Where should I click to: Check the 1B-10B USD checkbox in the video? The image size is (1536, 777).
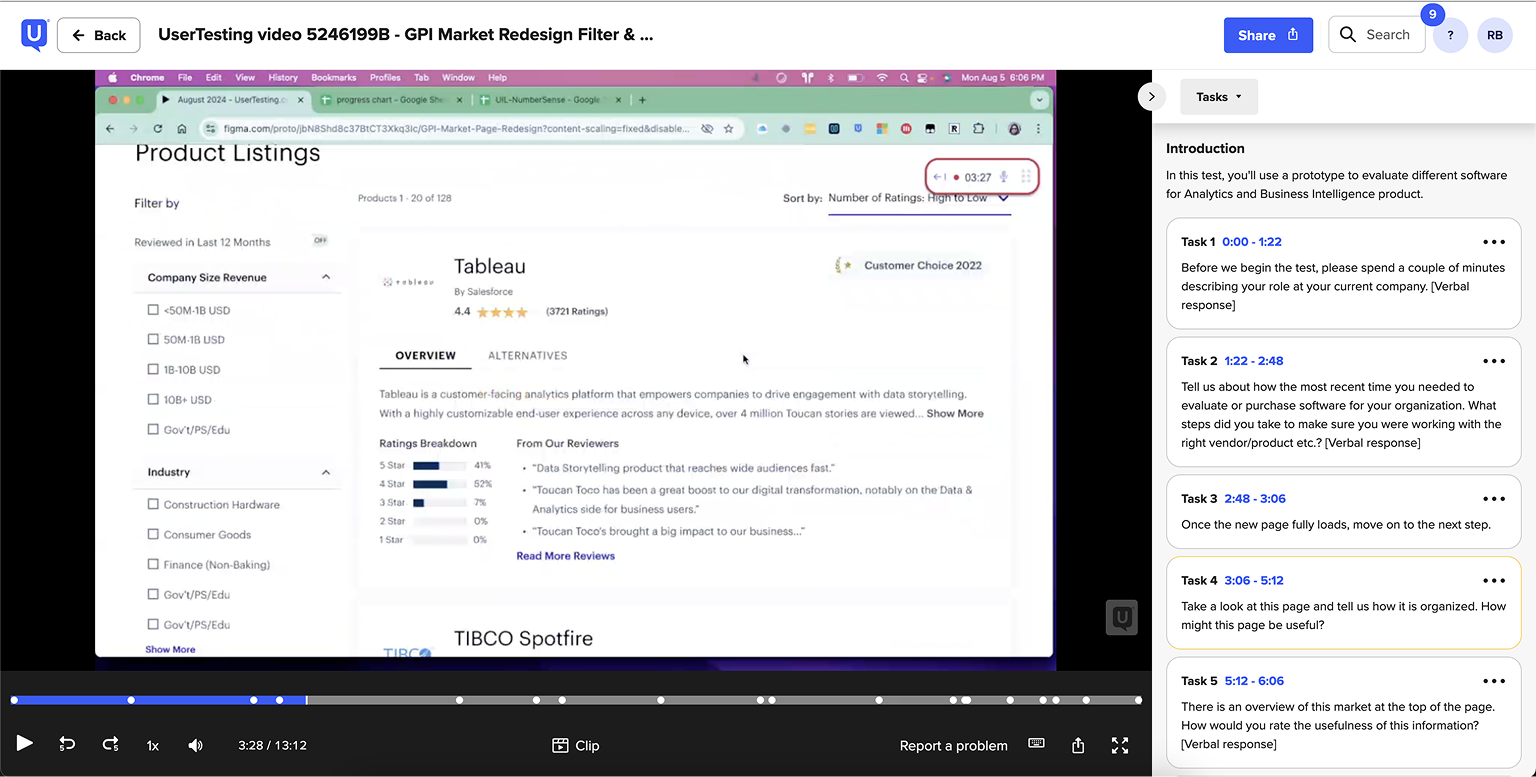coord(153,370)
